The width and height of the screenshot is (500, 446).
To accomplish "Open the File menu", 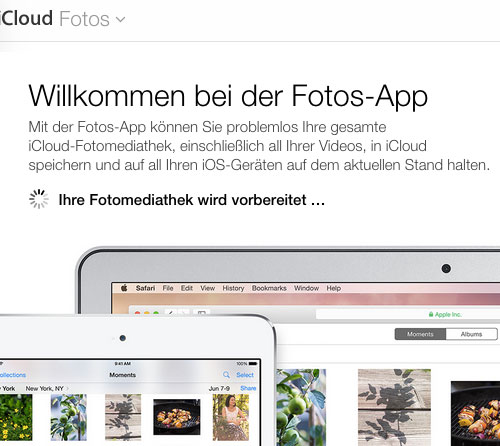I will tap(168, 288).
